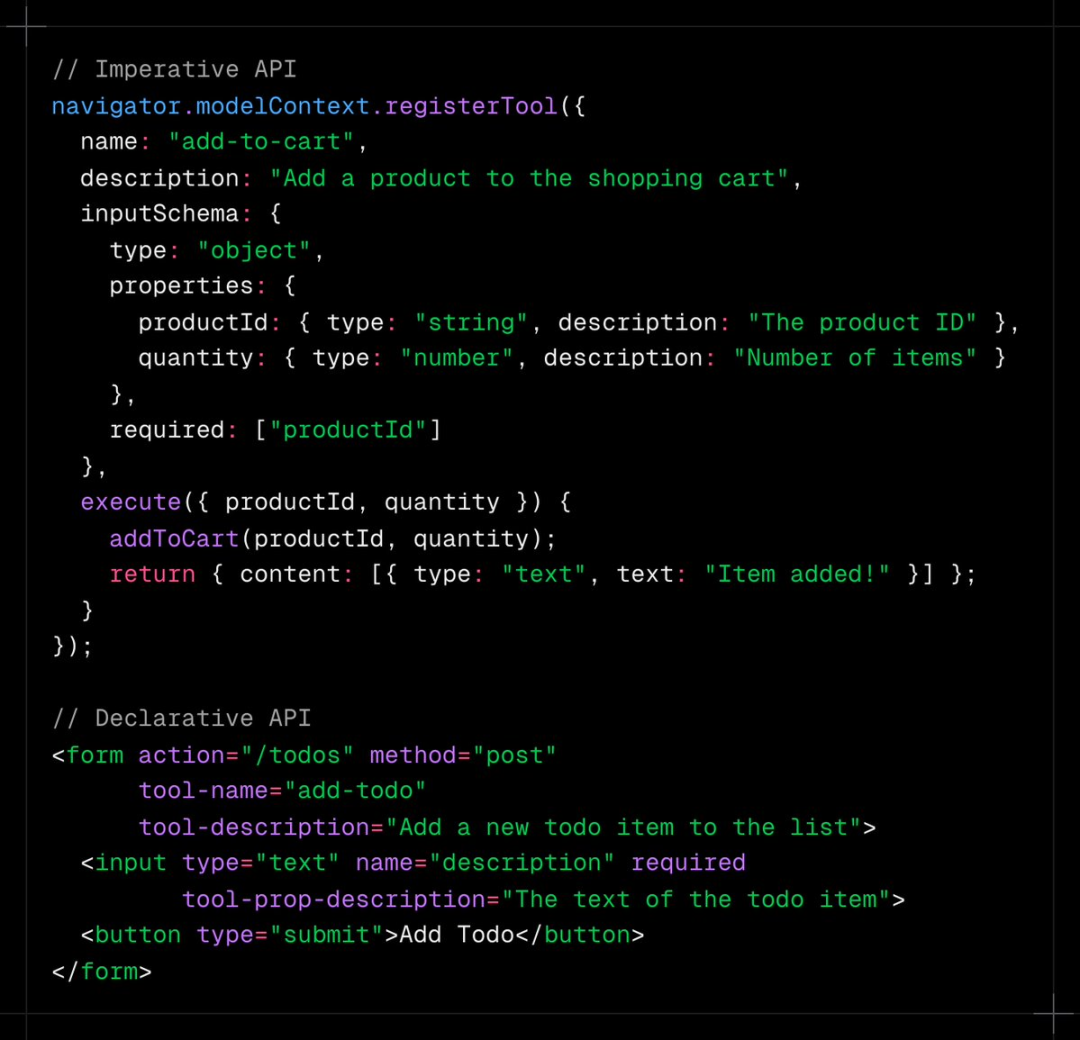Click the "// Imperative API" comment line
This screenshot has width=1080, height=1040.
coord(174,70)
